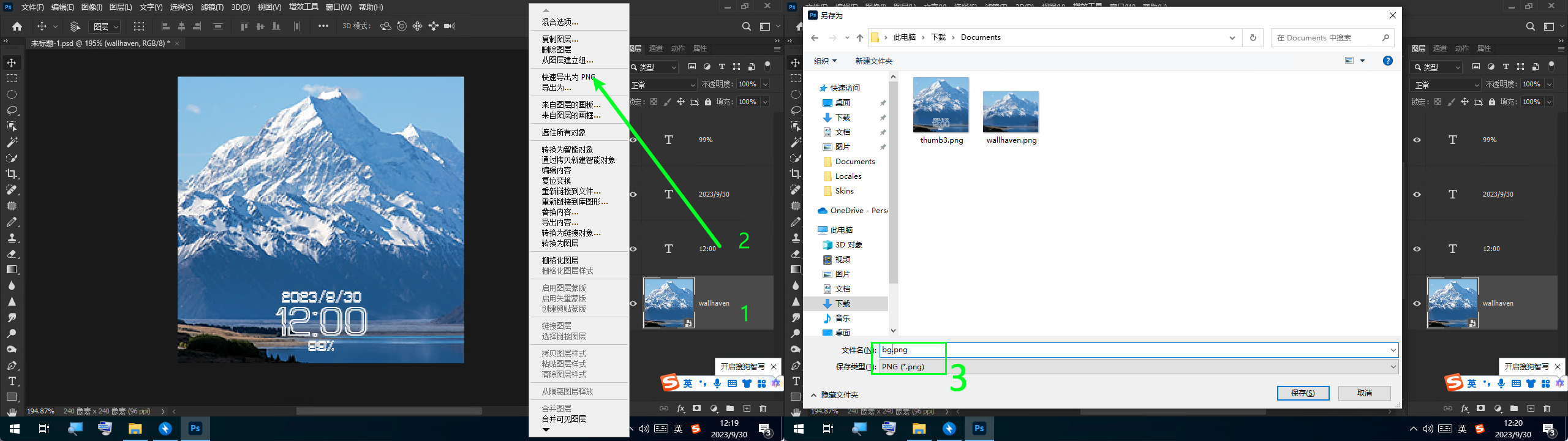Go up one folder in Save dialog

click(860, 38)
